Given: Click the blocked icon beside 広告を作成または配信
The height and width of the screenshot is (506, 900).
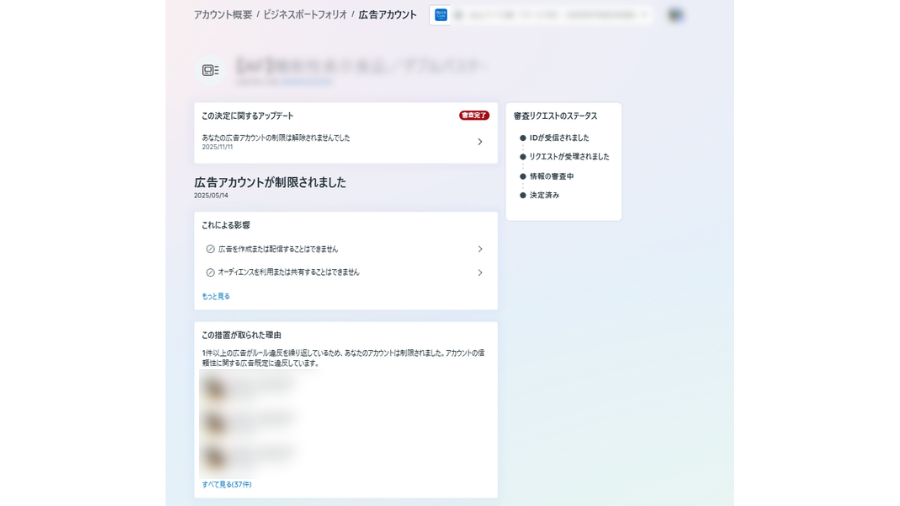Looking at the screenshot, I should pos(210,249).
